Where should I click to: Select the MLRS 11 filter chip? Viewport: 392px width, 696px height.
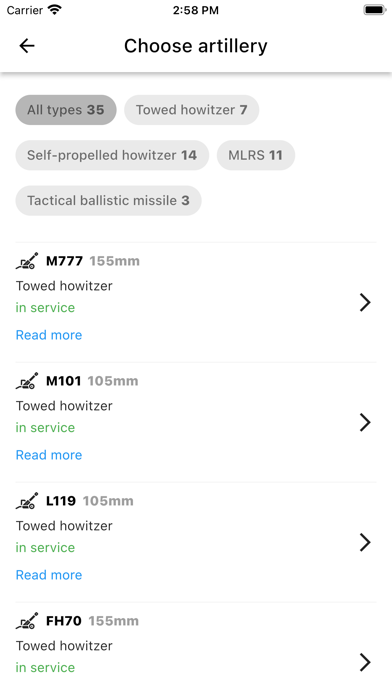tap(256, 155)
